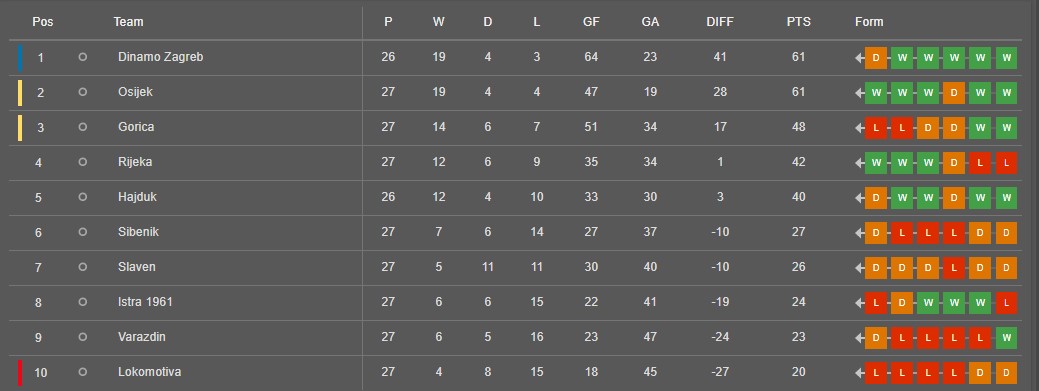Click the Team column header
Viewport: 1039px width, 391px height.
point(128,22)
